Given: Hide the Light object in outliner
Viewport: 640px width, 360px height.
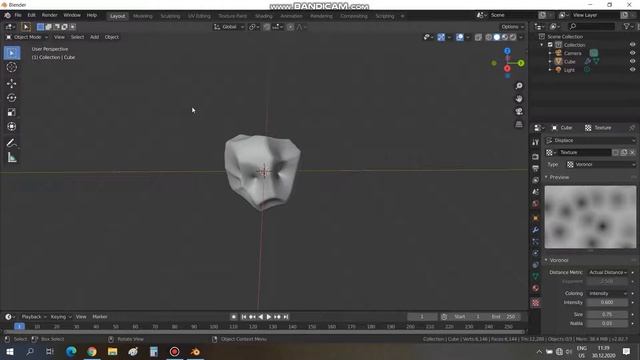Looking at the screenshot, I should coord(632,70).
